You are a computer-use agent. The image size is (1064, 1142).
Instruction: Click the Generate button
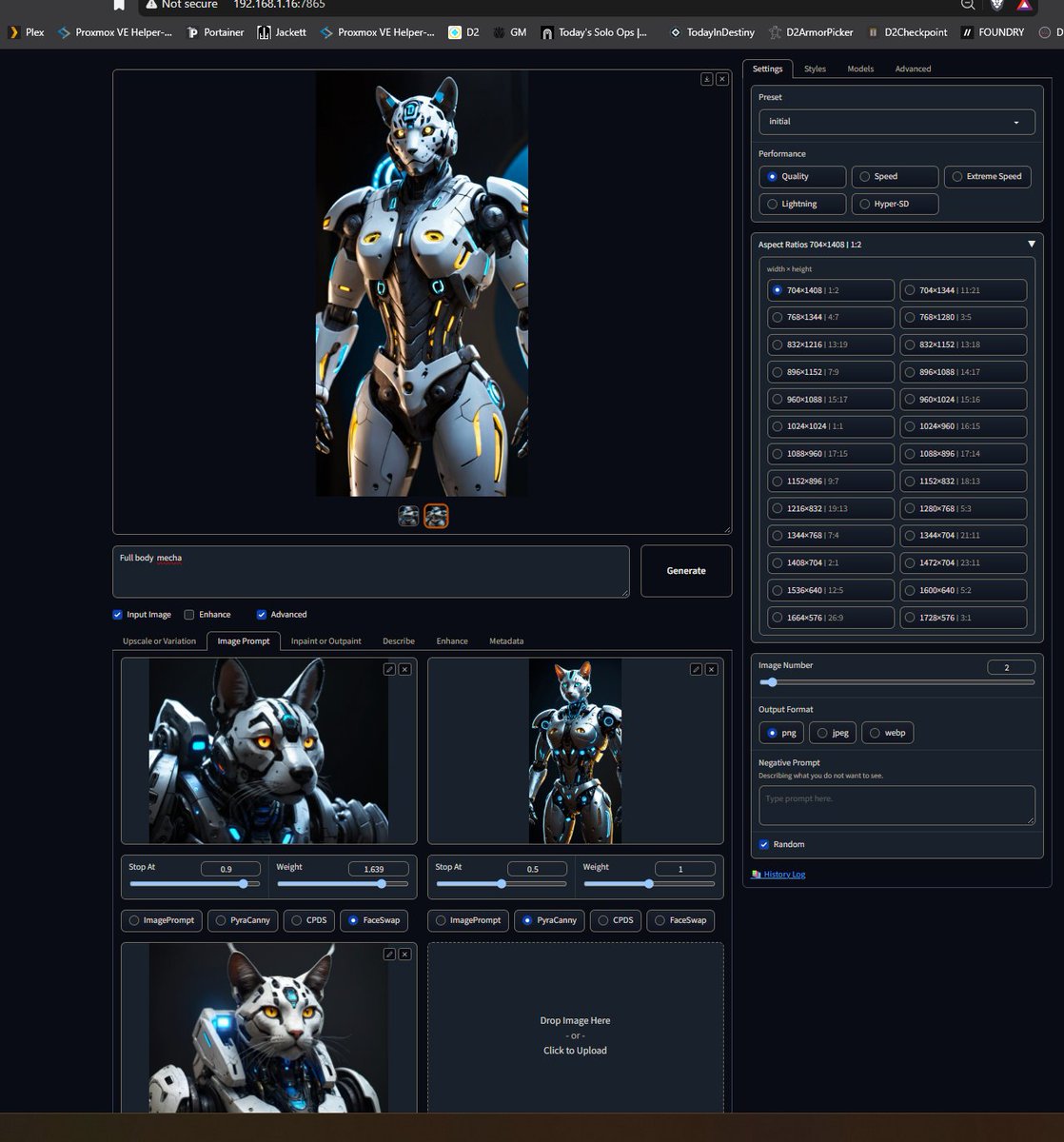[x=686, y=571]
